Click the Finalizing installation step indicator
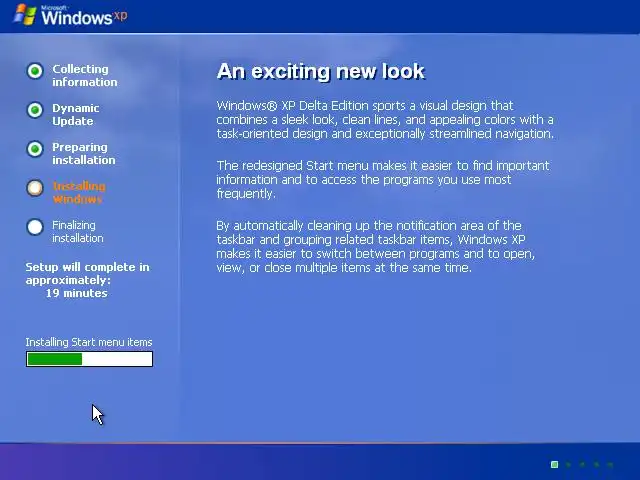Image resolution: width=640 pixels, height=480 pixels. (x=35, y=227)
